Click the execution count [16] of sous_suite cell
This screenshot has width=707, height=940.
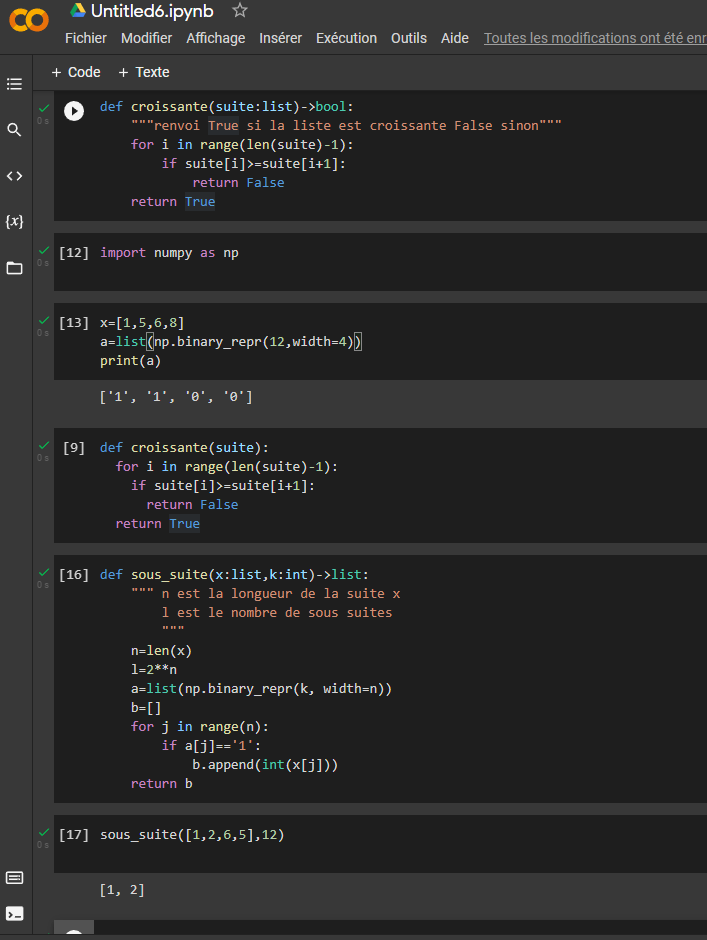point(74,575)
